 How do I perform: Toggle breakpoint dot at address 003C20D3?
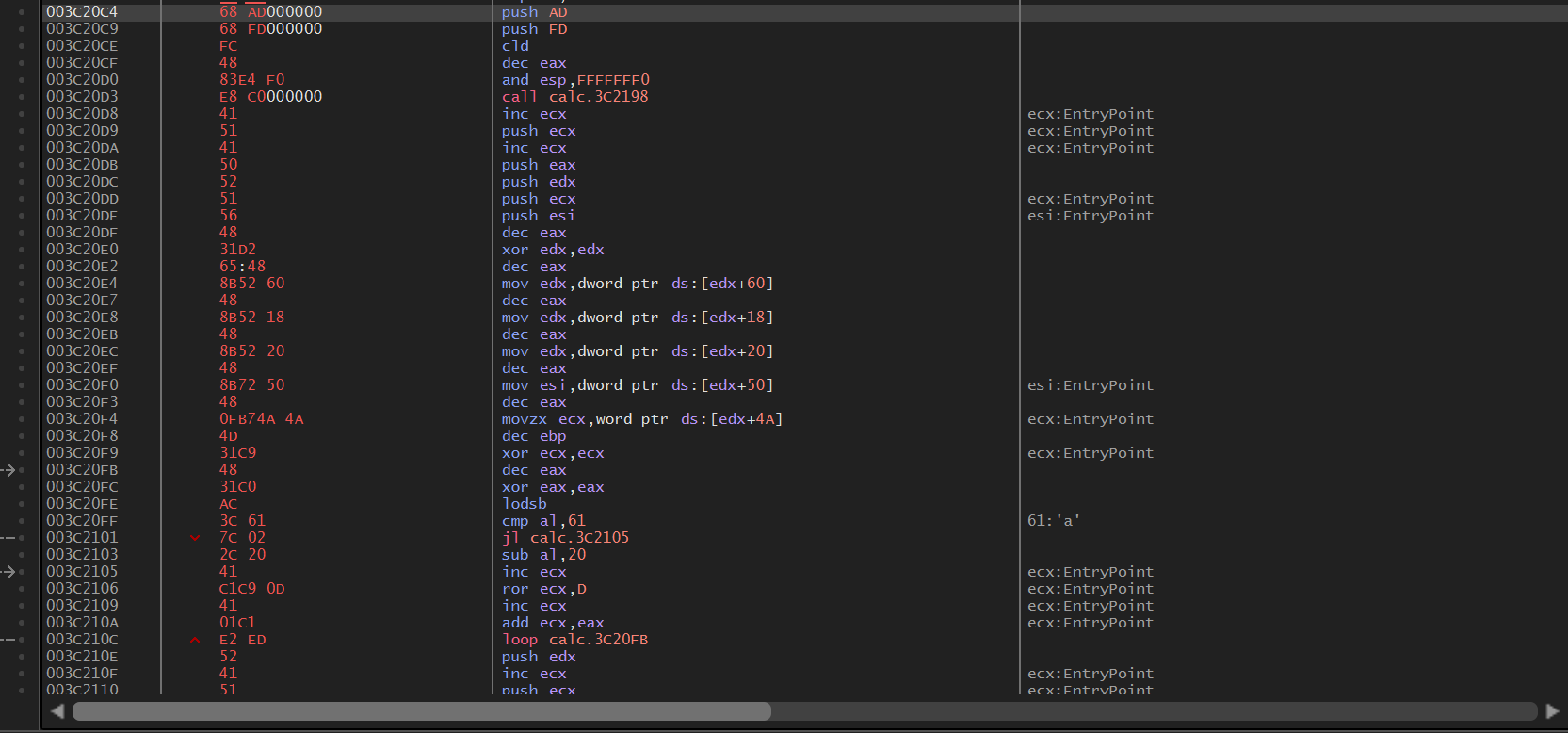pos(22,97)
